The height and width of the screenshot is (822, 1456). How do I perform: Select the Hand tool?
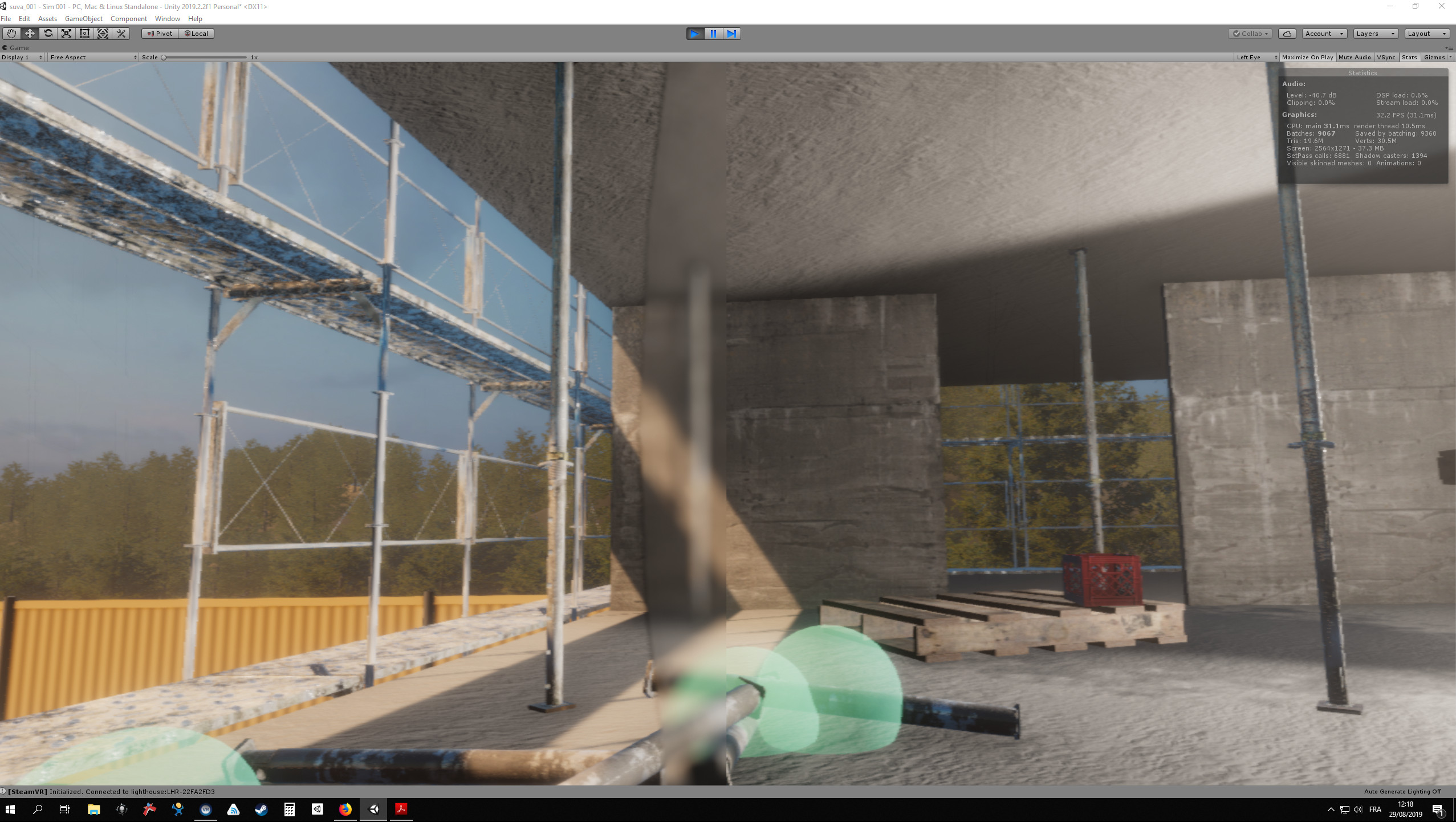click(11, 33)
